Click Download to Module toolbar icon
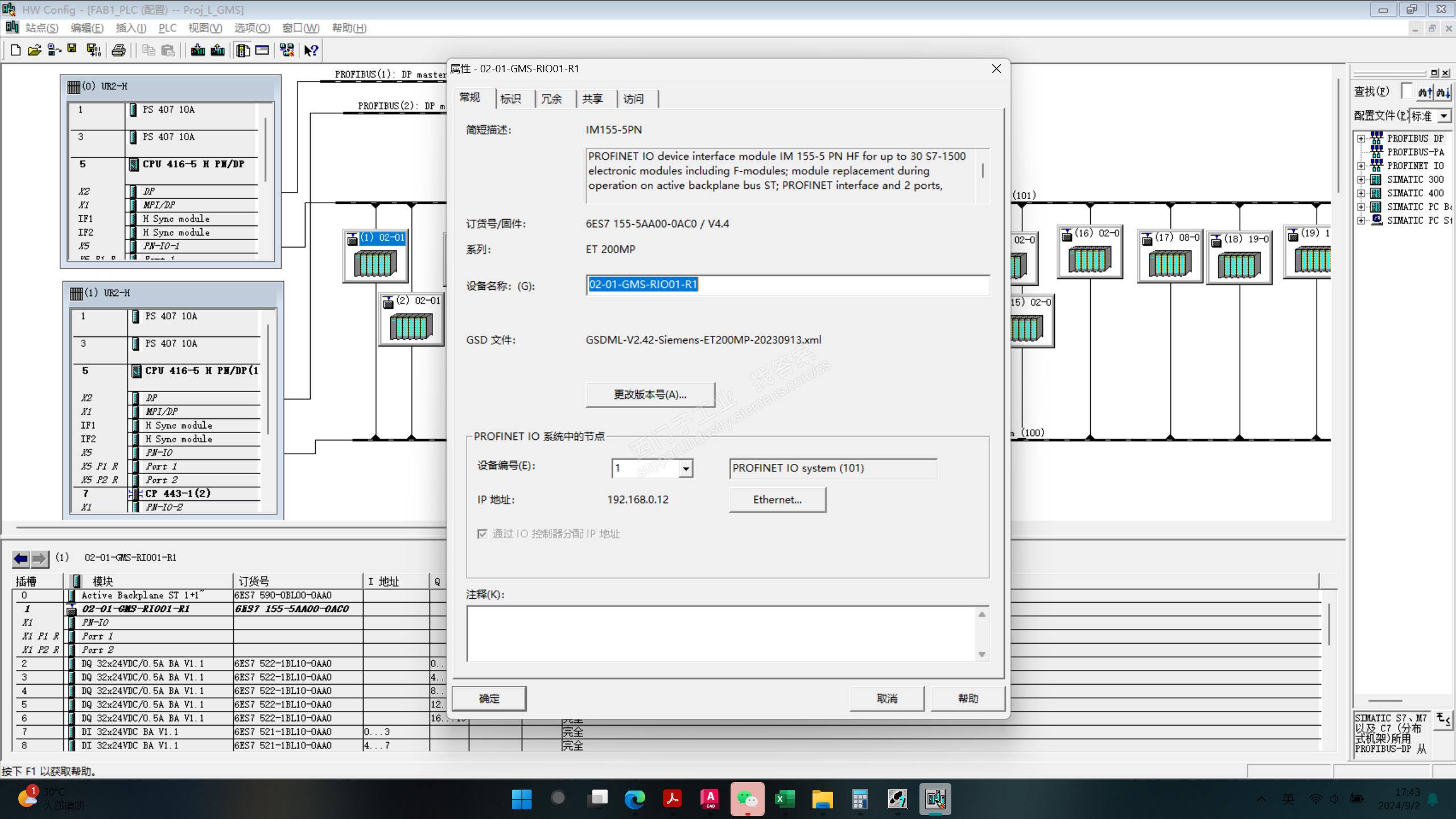 (x=197, y=50)
